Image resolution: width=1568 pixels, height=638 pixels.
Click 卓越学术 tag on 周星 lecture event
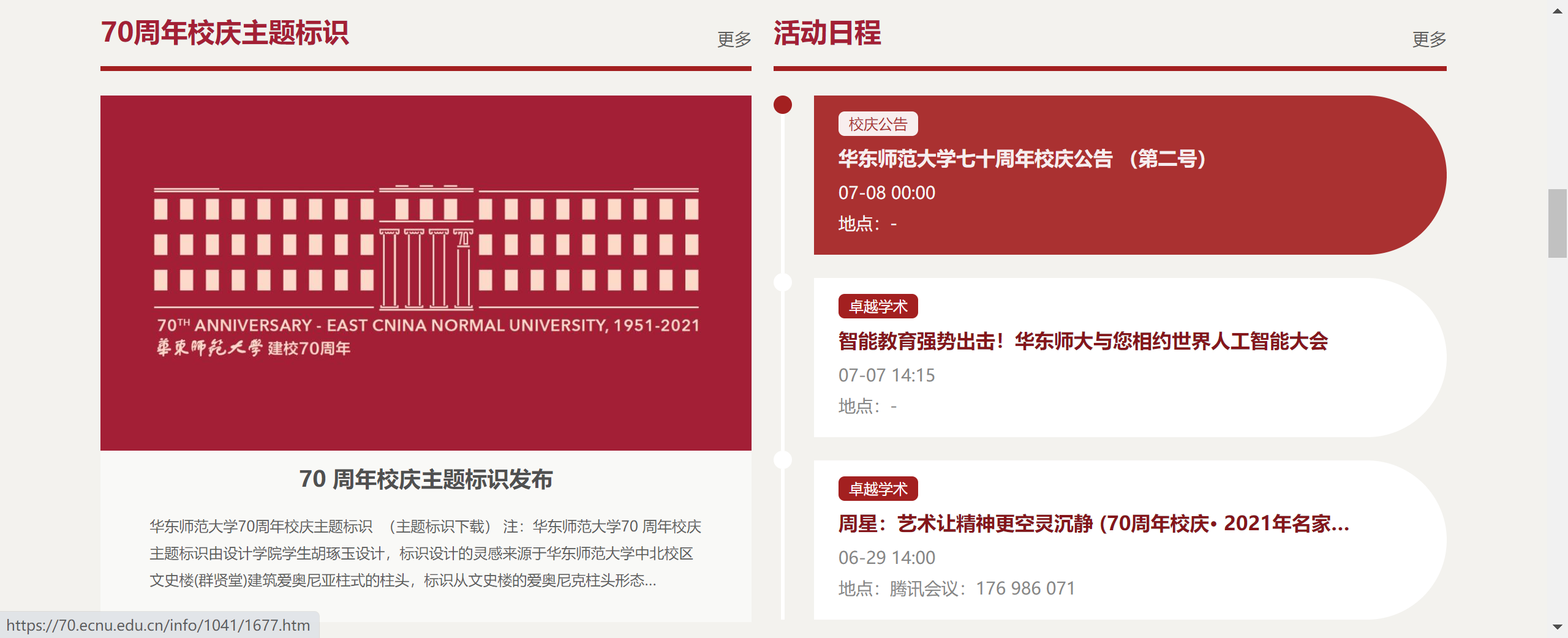(877, 489)
